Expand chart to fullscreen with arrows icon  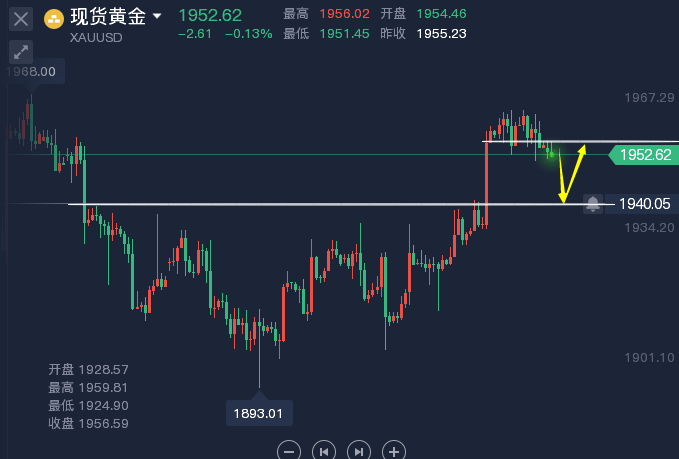pyautogui.click(x=21, y=53)
